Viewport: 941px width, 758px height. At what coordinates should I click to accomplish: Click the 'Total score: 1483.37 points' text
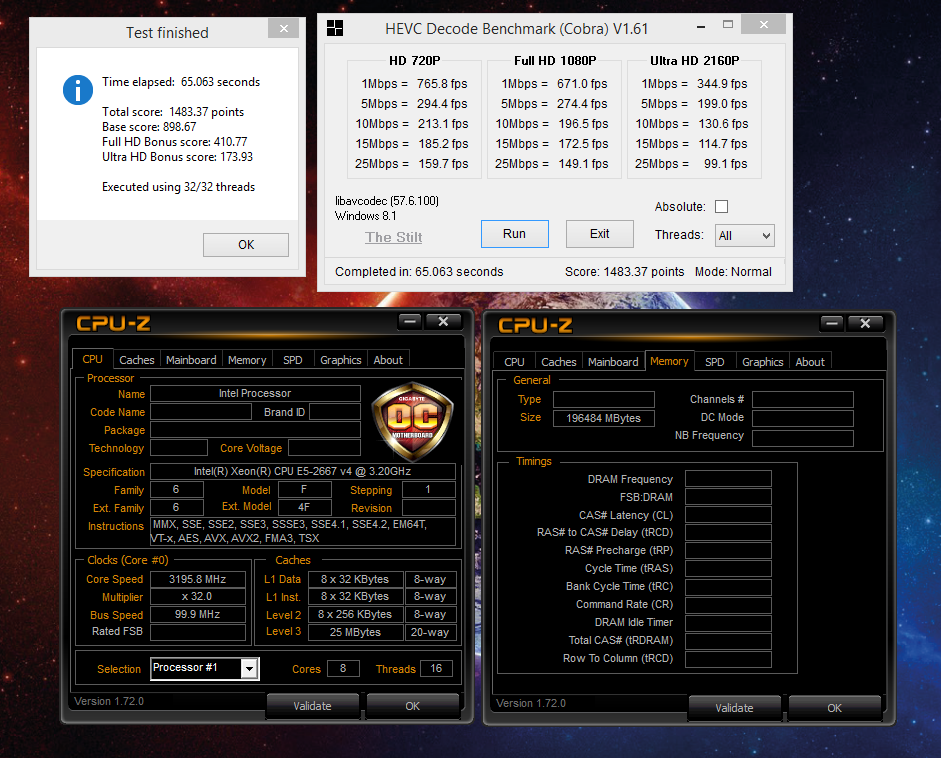[173, 112]
